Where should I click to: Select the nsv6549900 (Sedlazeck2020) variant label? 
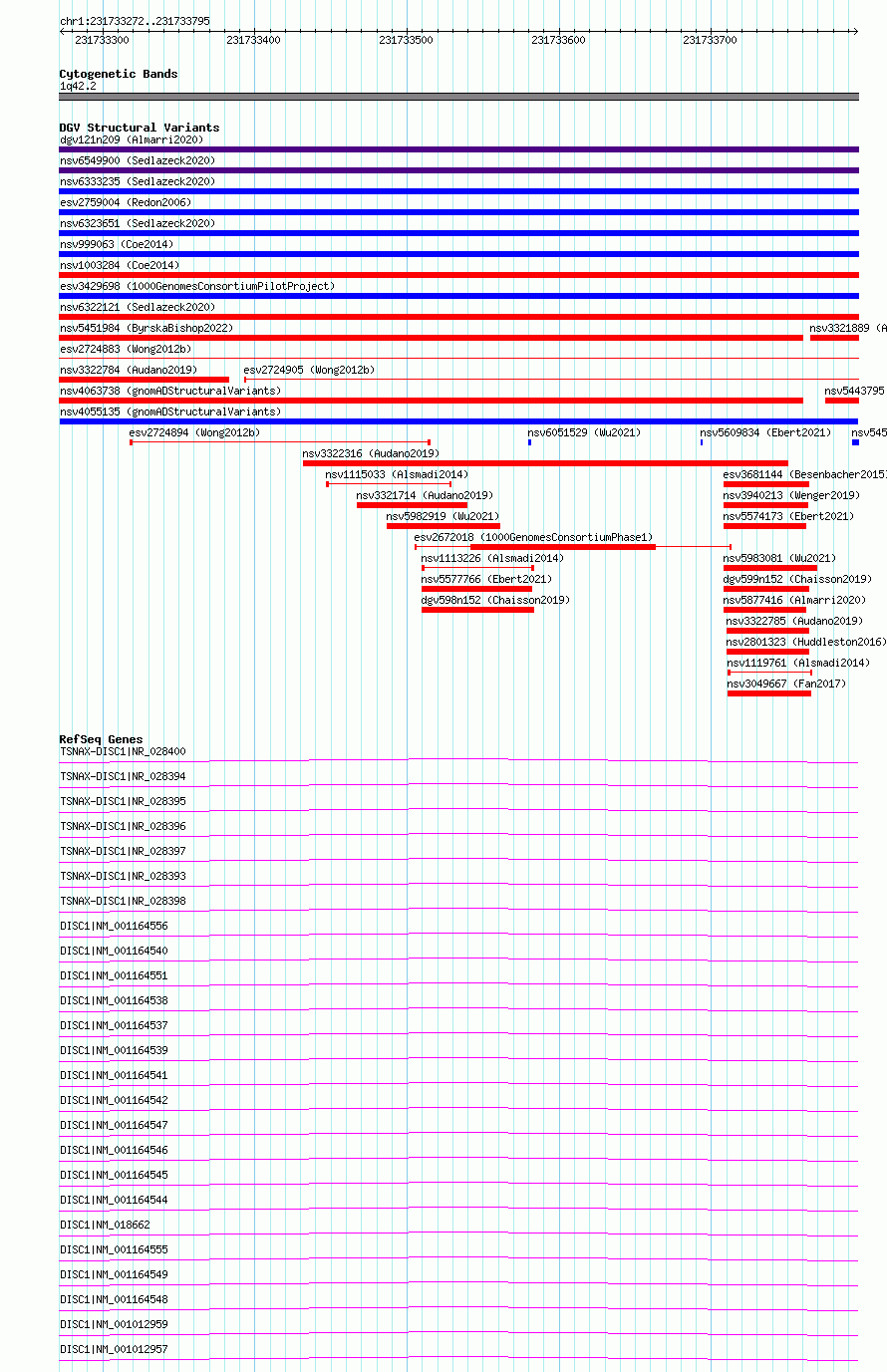click(x=137, y=160)
